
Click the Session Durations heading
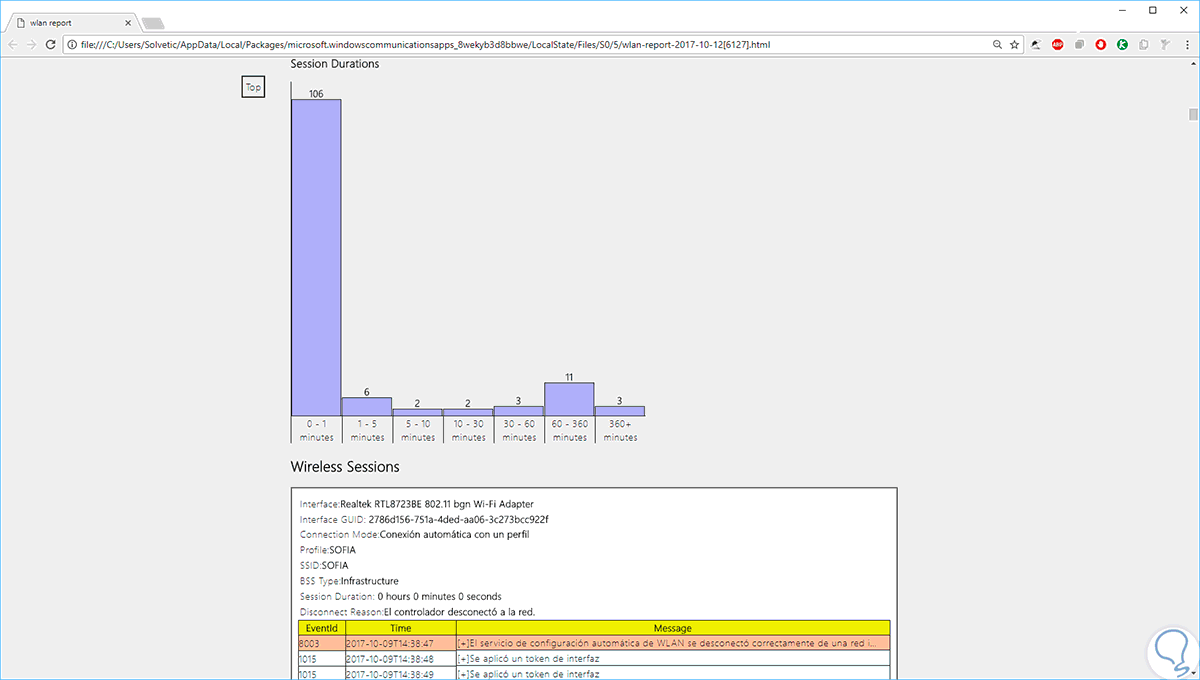[335, 64]
